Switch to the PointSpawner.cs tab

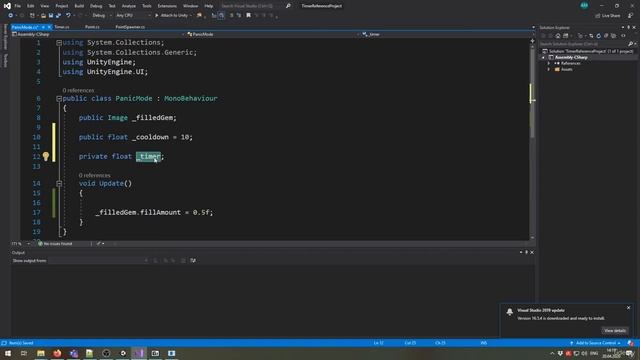click(130, 27)
